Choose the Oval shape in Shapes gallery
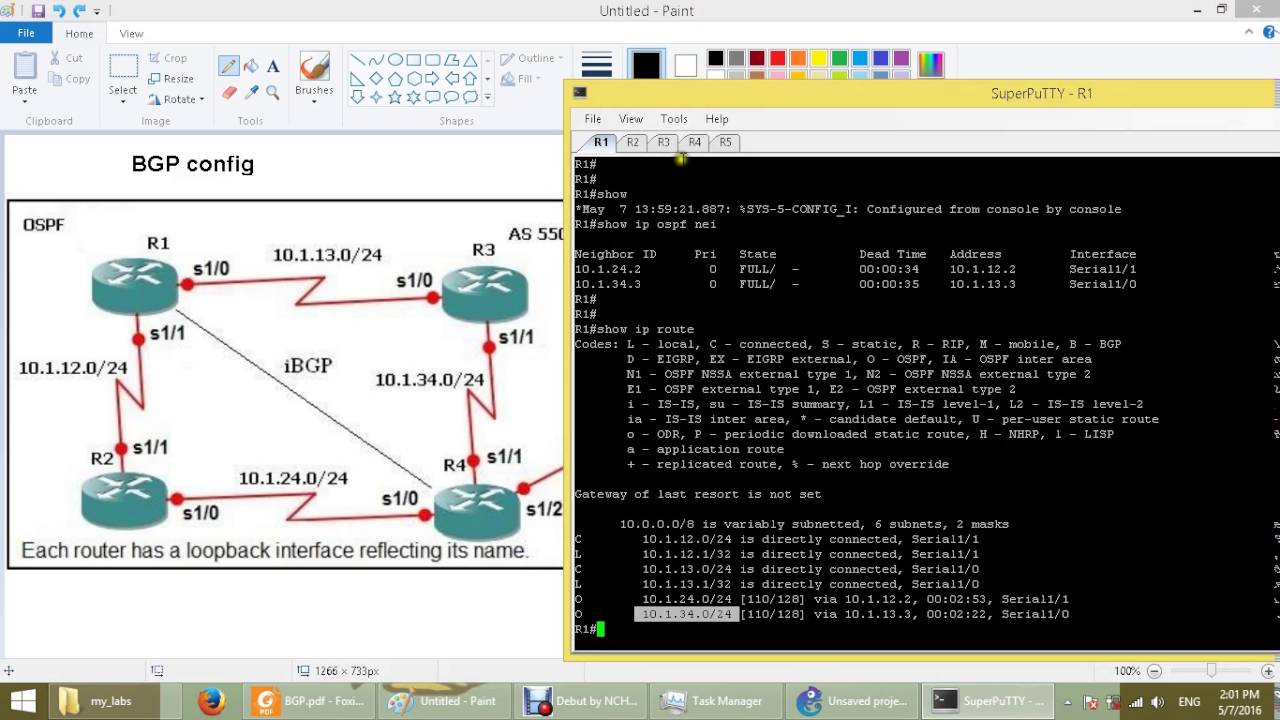The height and width of the screenshot is (720, 1280). coord(395,60)
